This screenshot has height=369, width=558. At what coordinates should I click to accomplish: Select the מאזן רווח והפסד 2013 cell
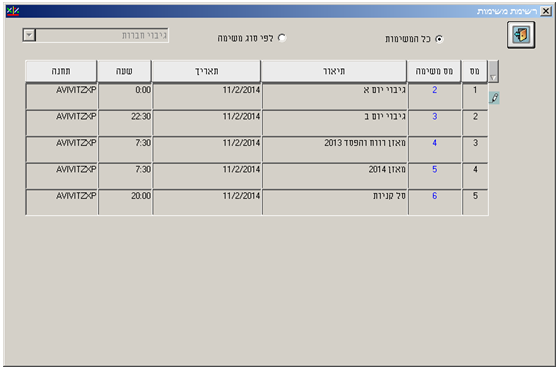[x=335, y=149]
